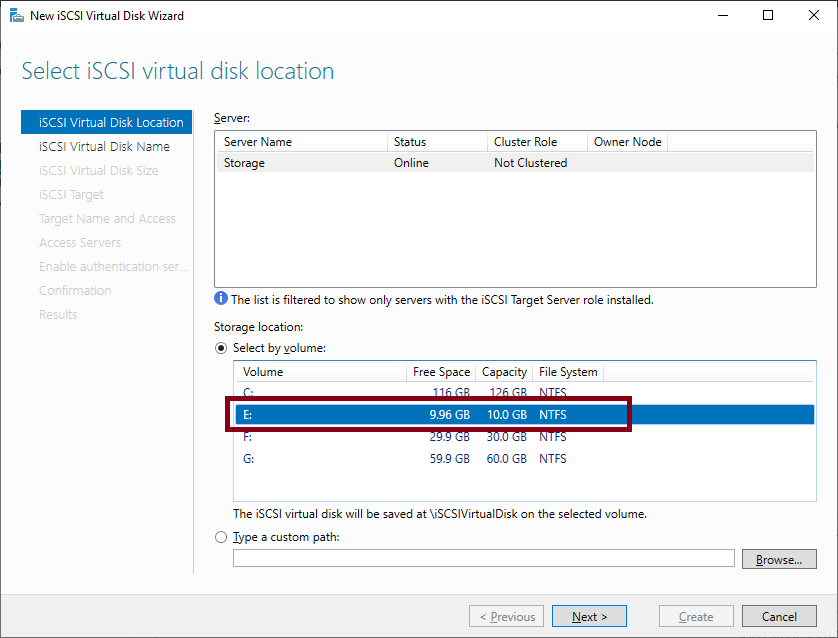Select volume E: row
Image resolution: width=838 pixels, height=638 pixels.
pyautogui.click(x=524, y=415)
